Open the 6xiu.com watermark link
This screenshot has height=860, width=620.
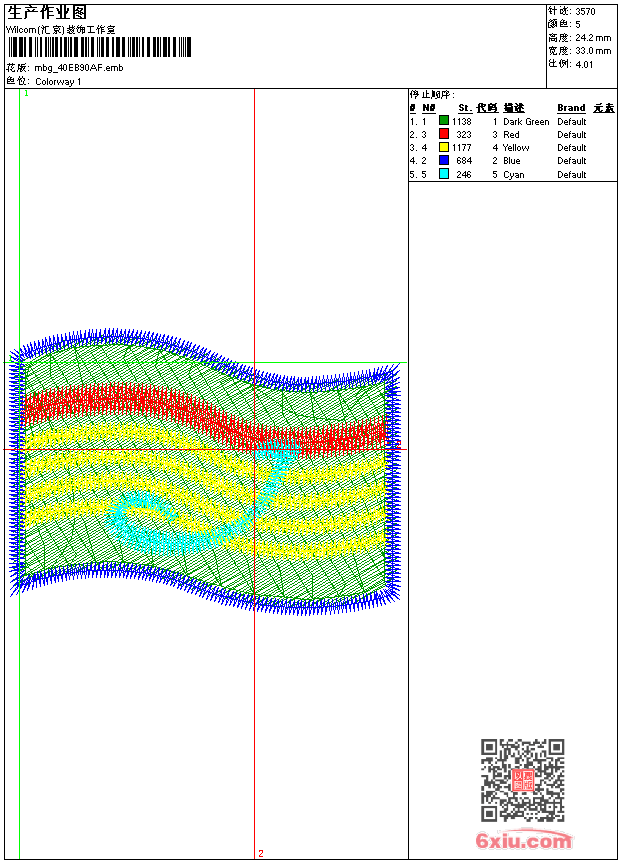pyautogui.click(x=524, y=841)
